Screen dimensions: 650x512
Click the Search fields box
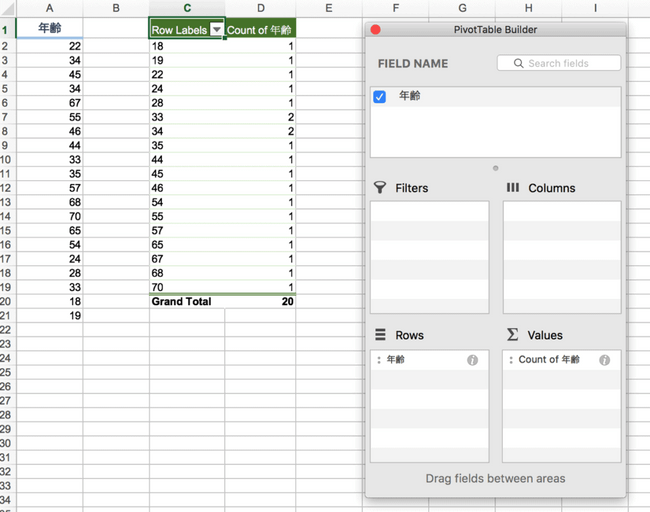point(559,63)
